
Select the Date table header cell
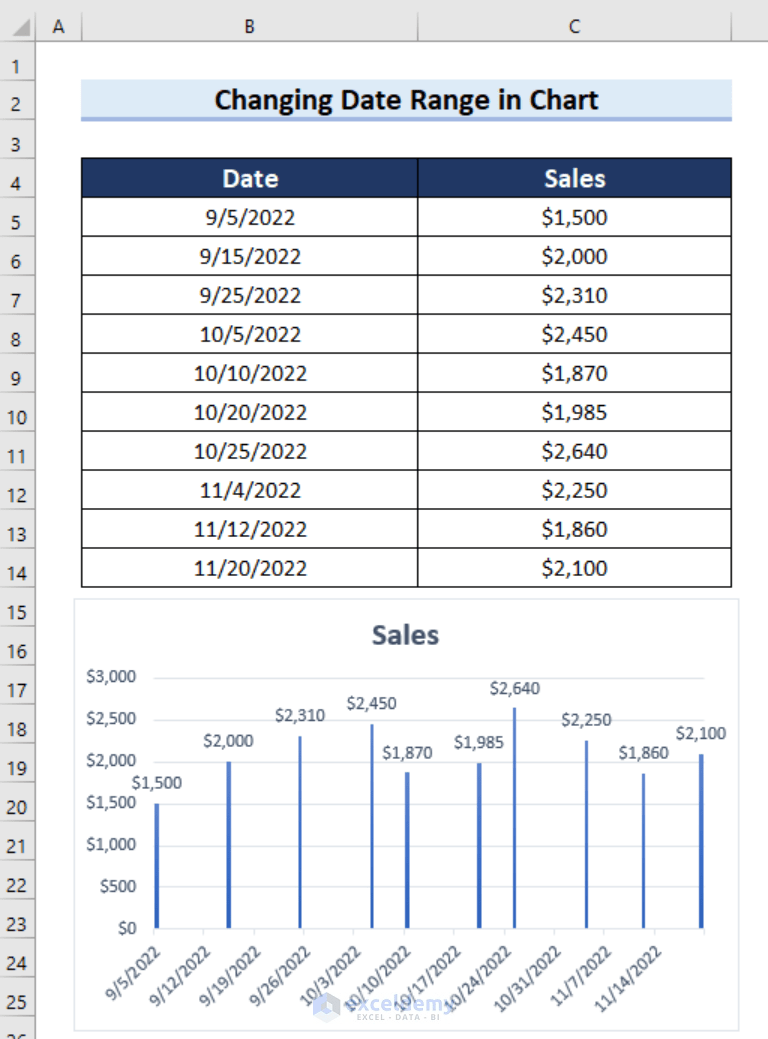pos(248,178)
